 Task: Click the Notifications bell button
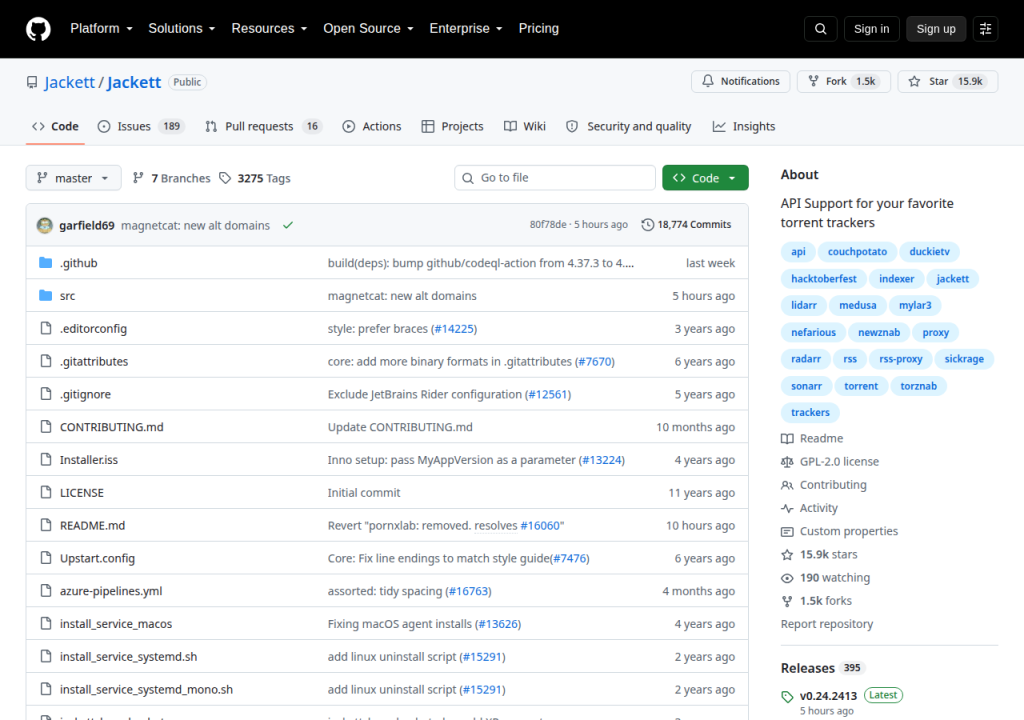(741, 81)
